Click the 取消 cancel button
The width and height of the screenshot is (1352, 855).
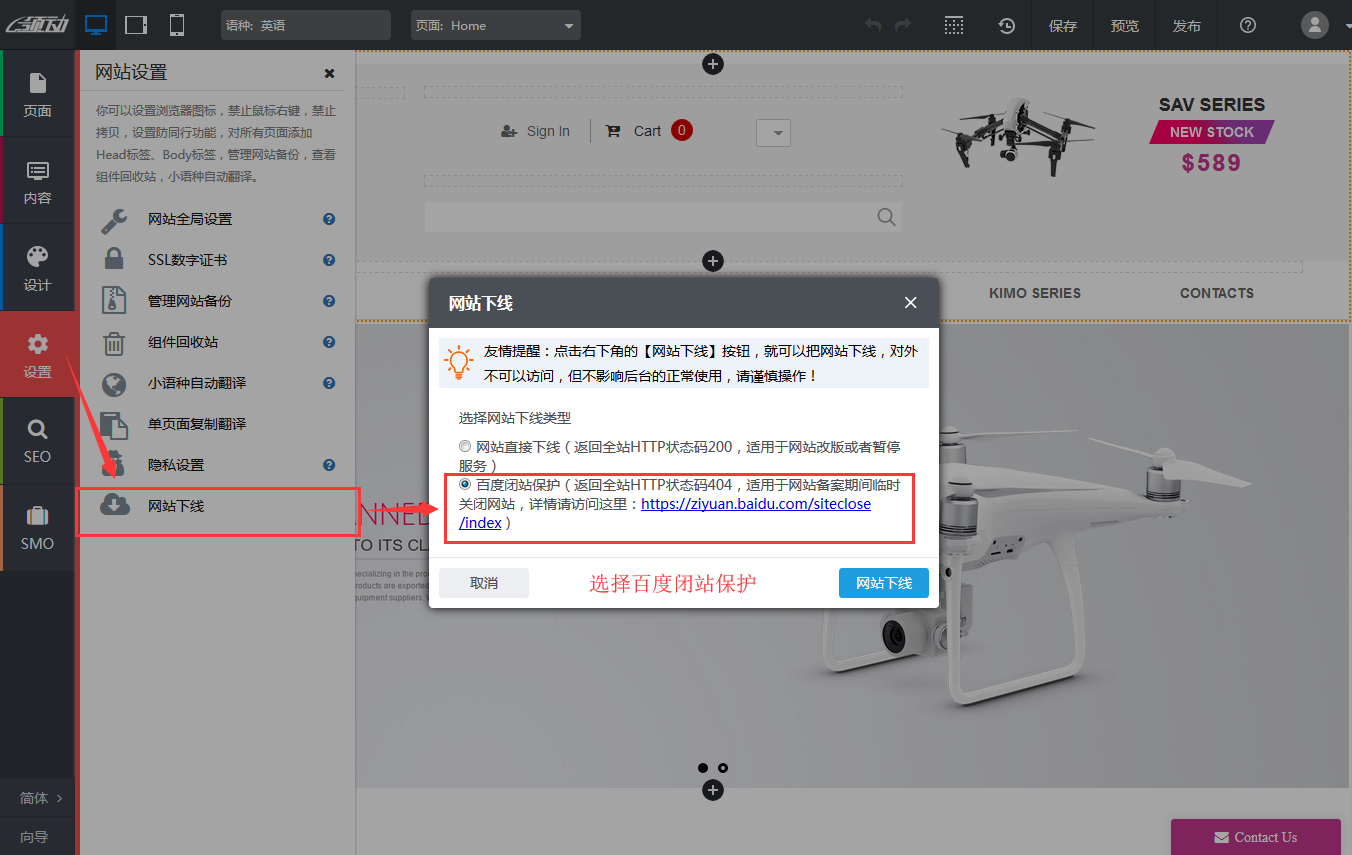[483, 582]
